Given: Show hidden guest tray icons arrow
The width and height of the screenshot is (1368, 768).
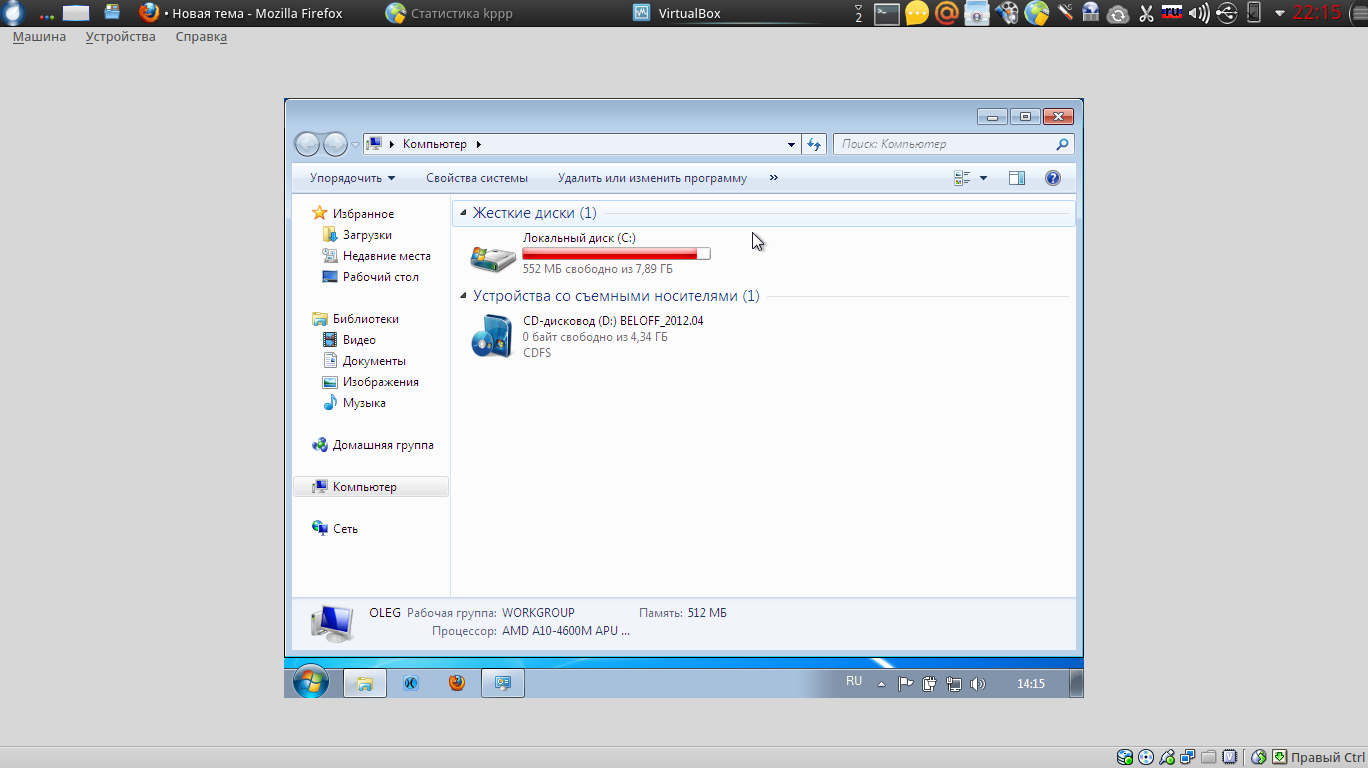Looking at the screenshot, I should click(881, 685).
